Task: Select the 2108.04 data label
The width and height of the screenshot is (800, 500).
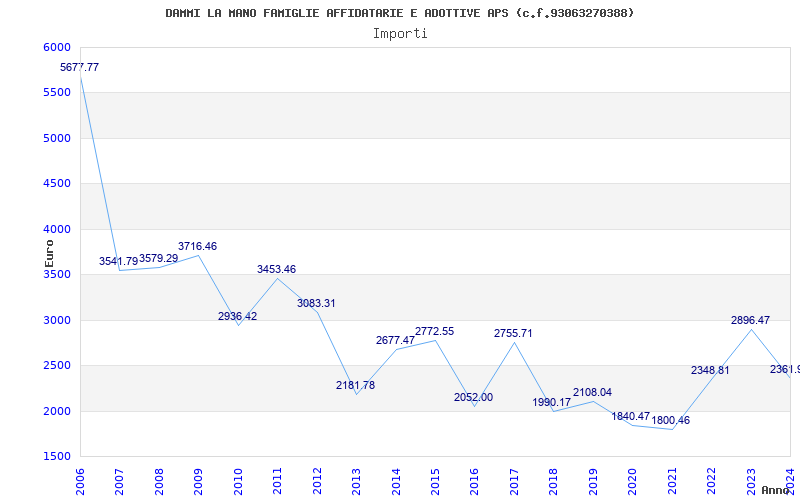Action: pos(592,392)
